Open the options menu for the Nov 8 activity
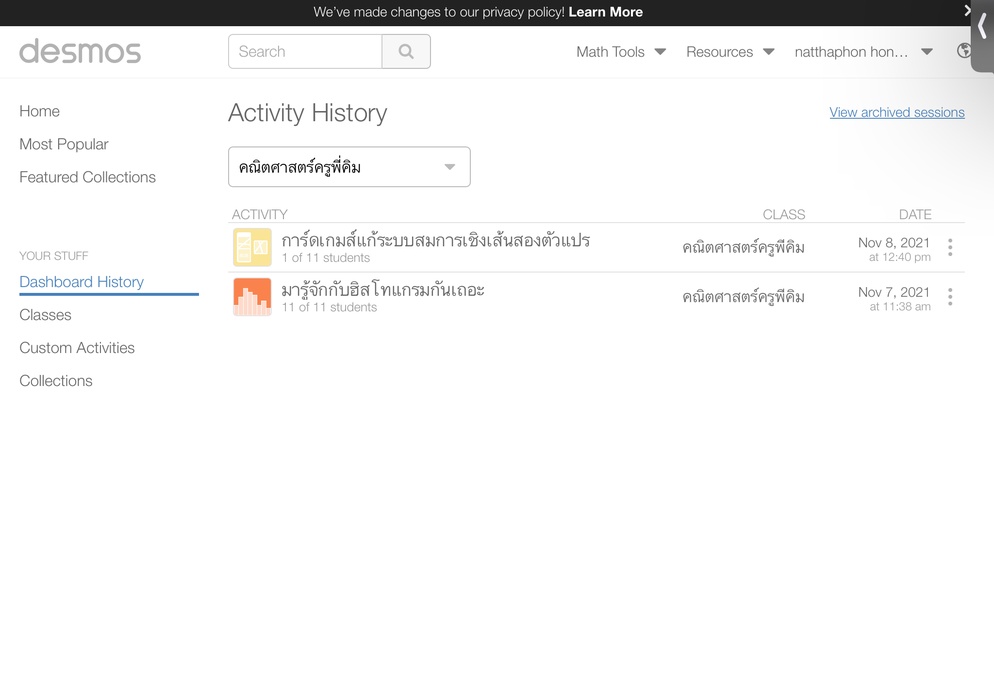The image size is (994, 676). point(950,247)
